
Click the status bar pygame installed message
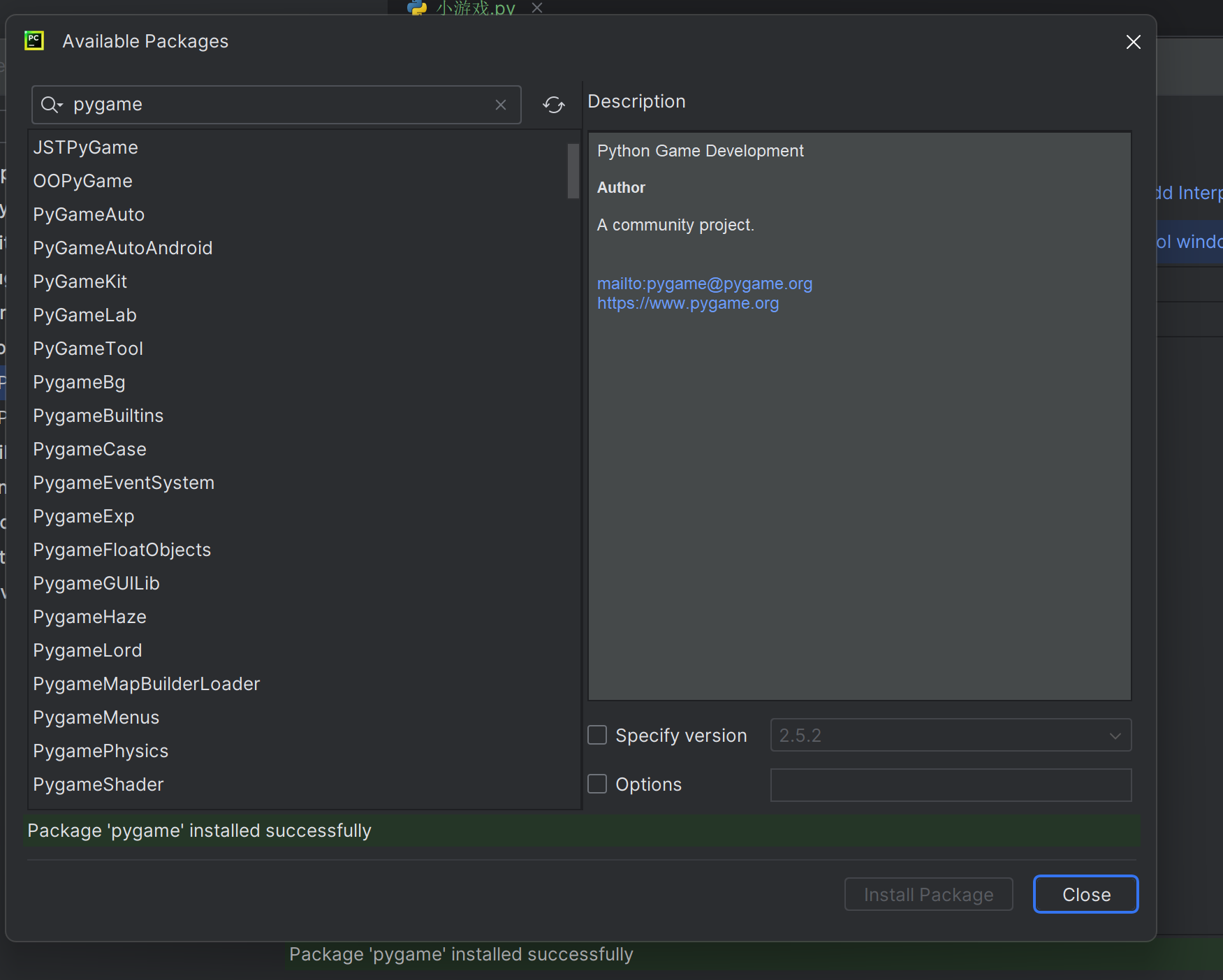click(x=461, y=954)
